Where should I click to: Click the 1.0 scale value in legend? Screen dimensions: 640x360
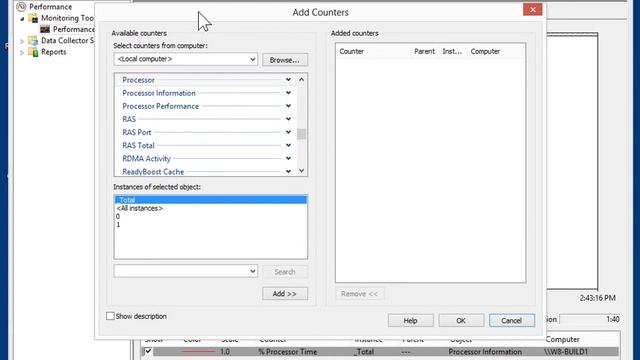225,351
